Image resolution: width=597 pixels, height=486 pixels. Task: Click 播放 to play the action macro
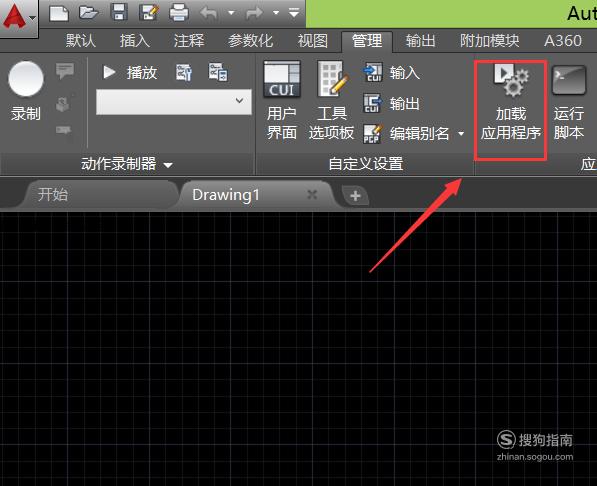coord(130,72)
